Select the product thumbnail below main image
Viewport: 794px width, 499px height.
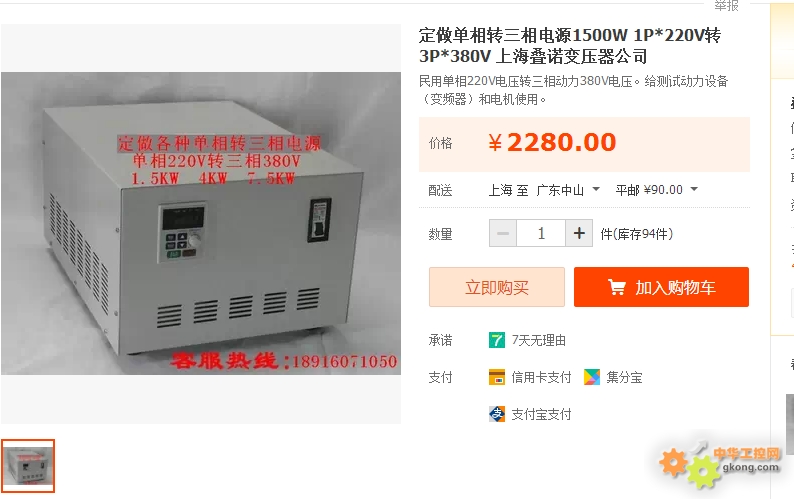(28, 466)
